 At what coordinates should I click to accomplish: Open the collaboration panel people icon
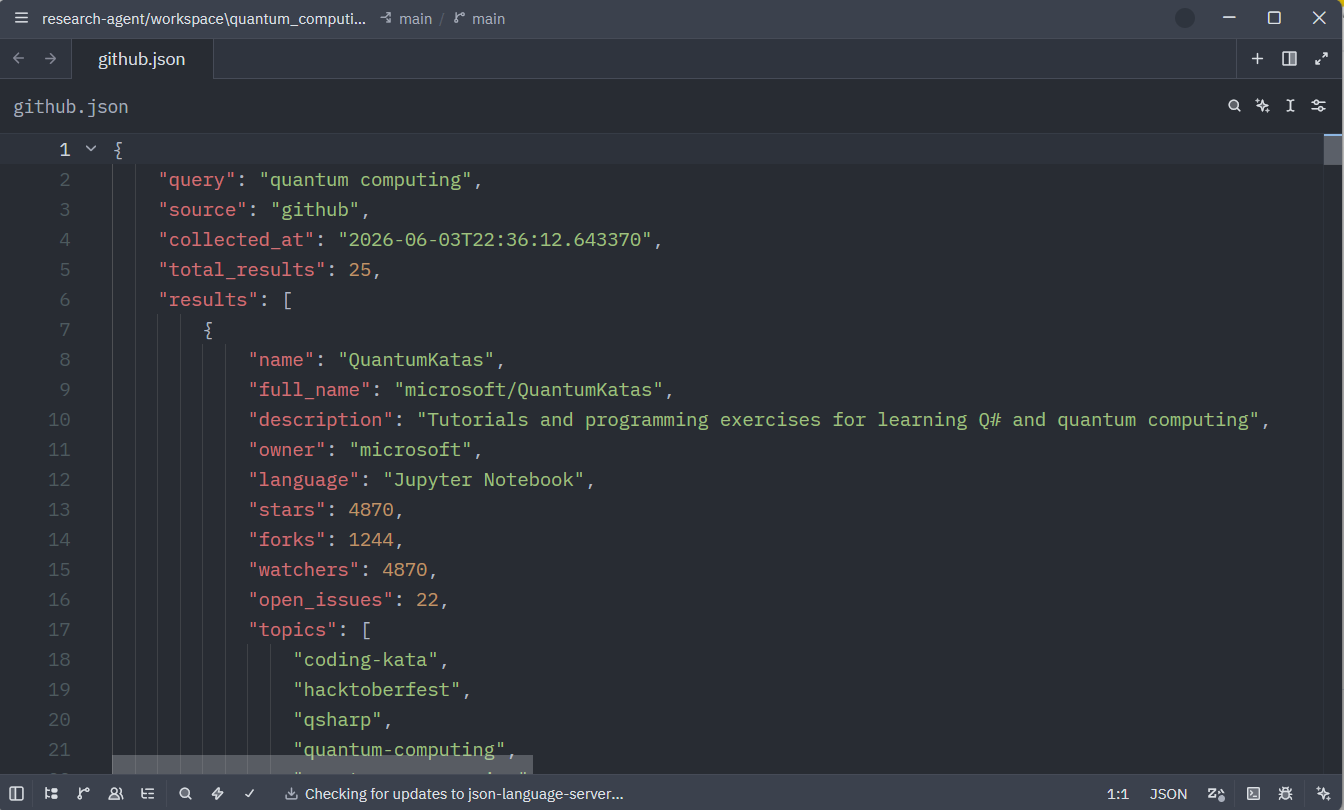[x=116, y=794]
